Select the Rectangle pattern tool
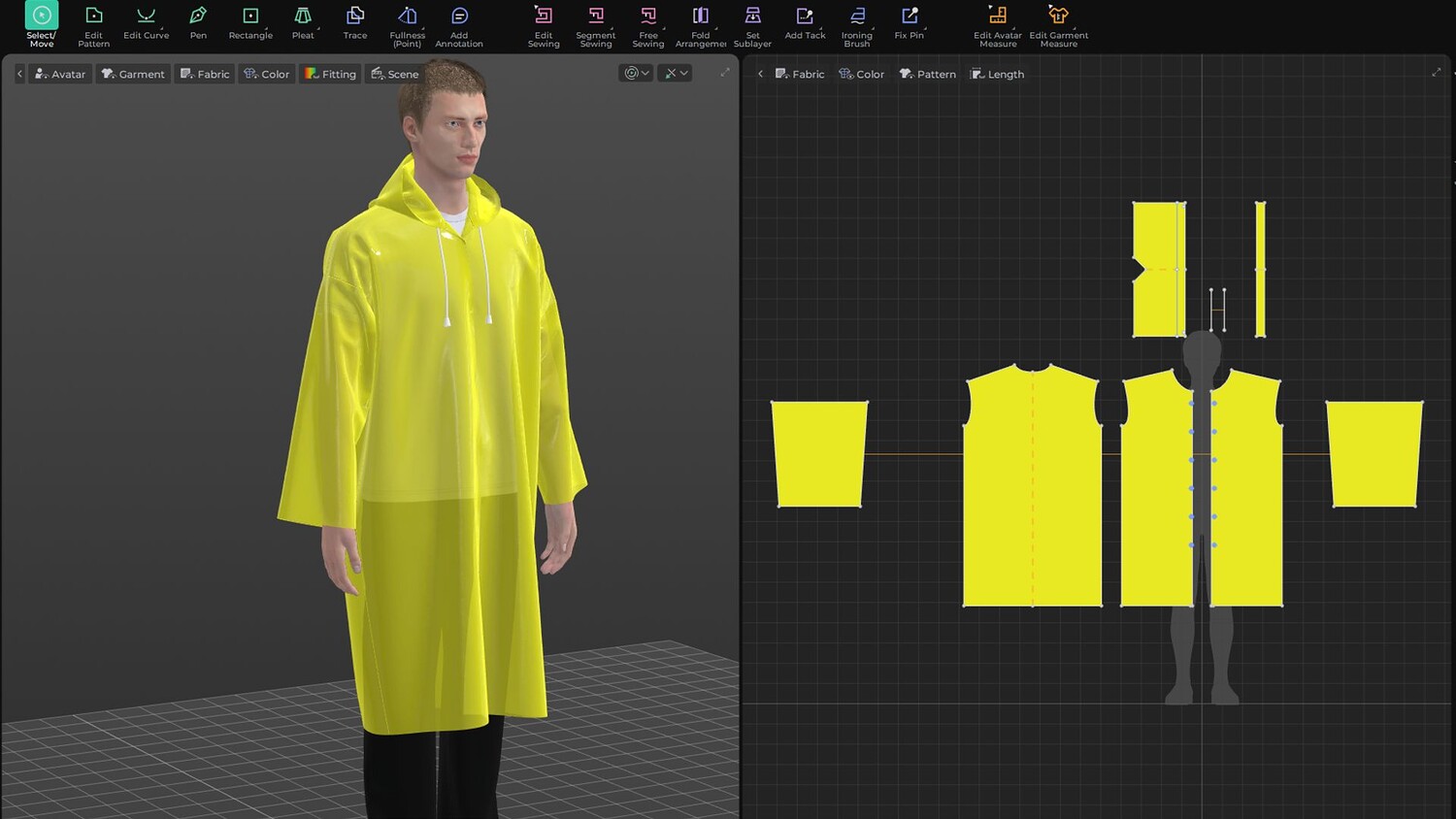This screenshot has width=1456, height=819. pos(250,22)
